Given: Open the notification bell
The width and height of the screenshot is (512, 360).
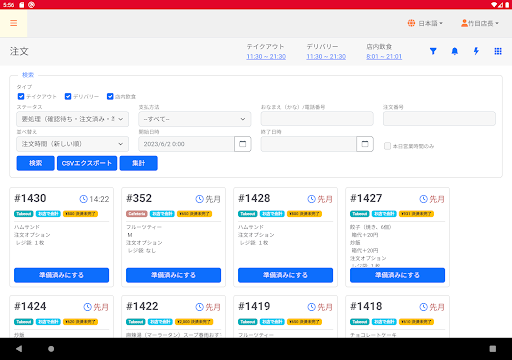Looking at the screenshot, I should coord(455,51).
